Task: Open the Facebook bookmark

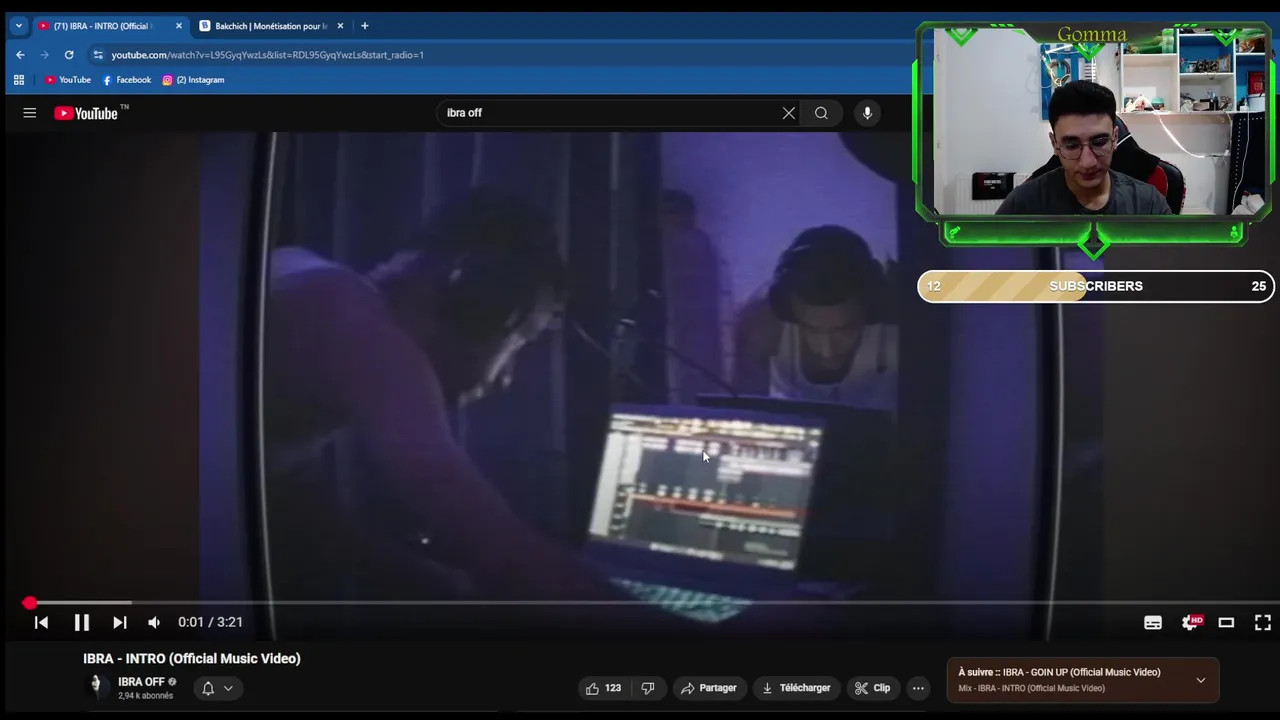Action: [x=127, y=80]
